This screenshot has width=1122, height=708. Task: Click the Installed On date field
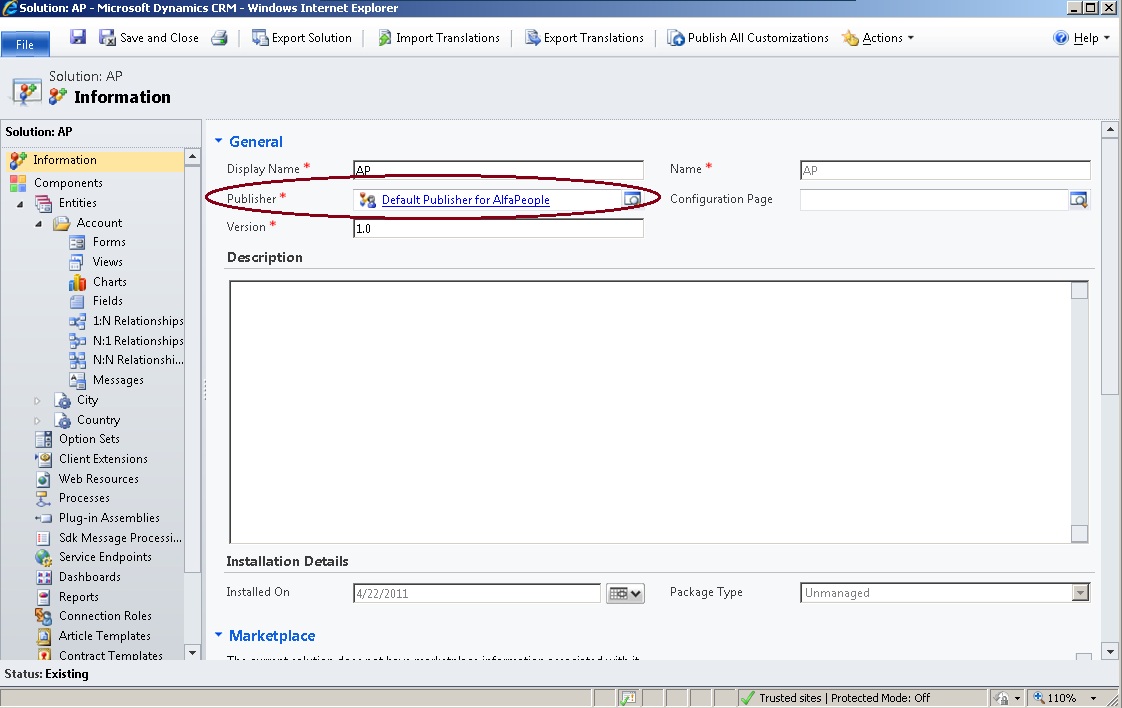pyautogui.click(x=477, y=593)
